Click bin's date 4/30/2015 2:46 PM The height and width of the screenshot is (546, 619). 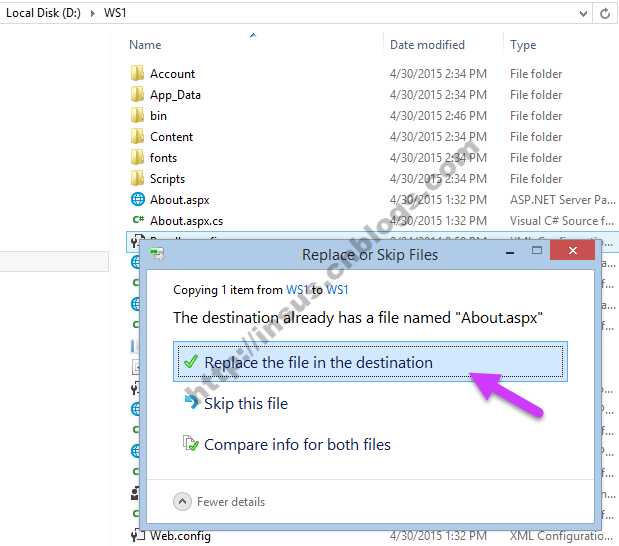pos(438,116)
